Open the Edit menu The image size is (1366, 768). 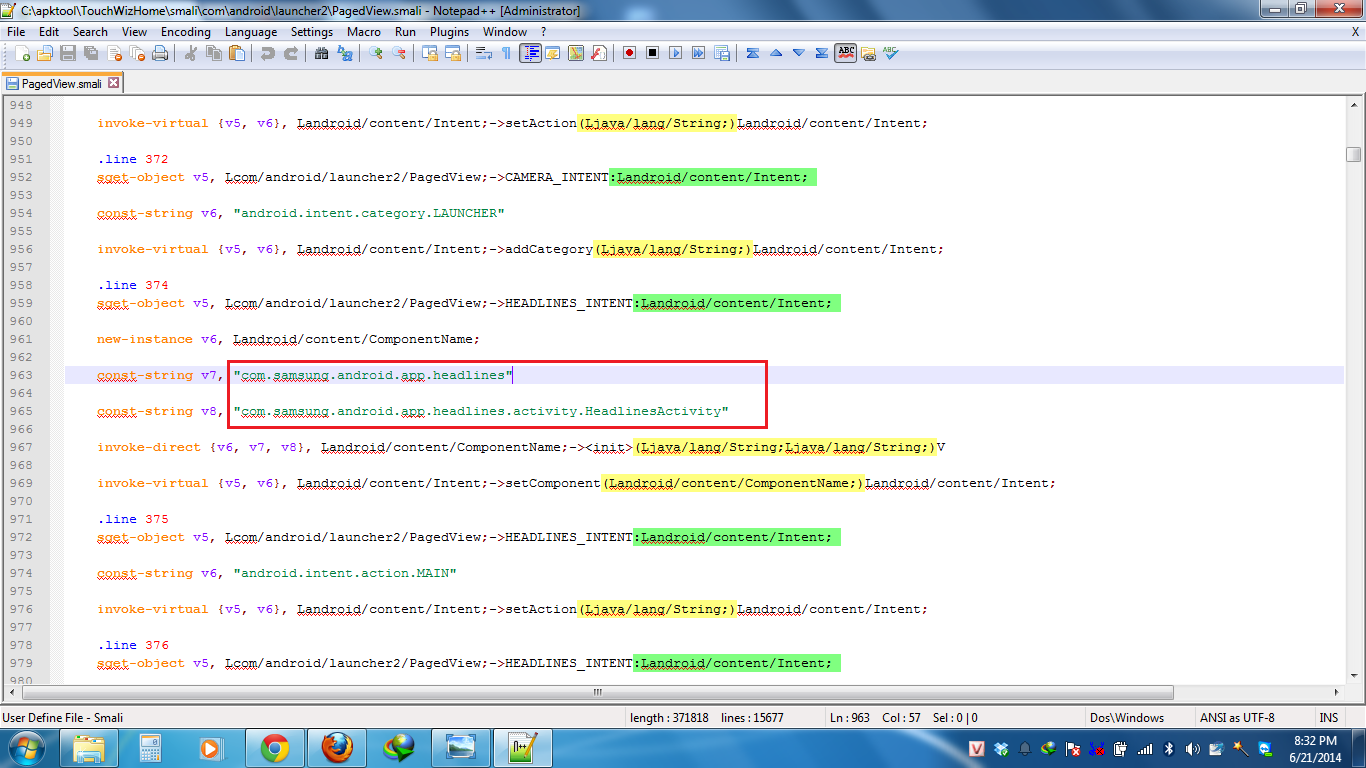[49, 31]
